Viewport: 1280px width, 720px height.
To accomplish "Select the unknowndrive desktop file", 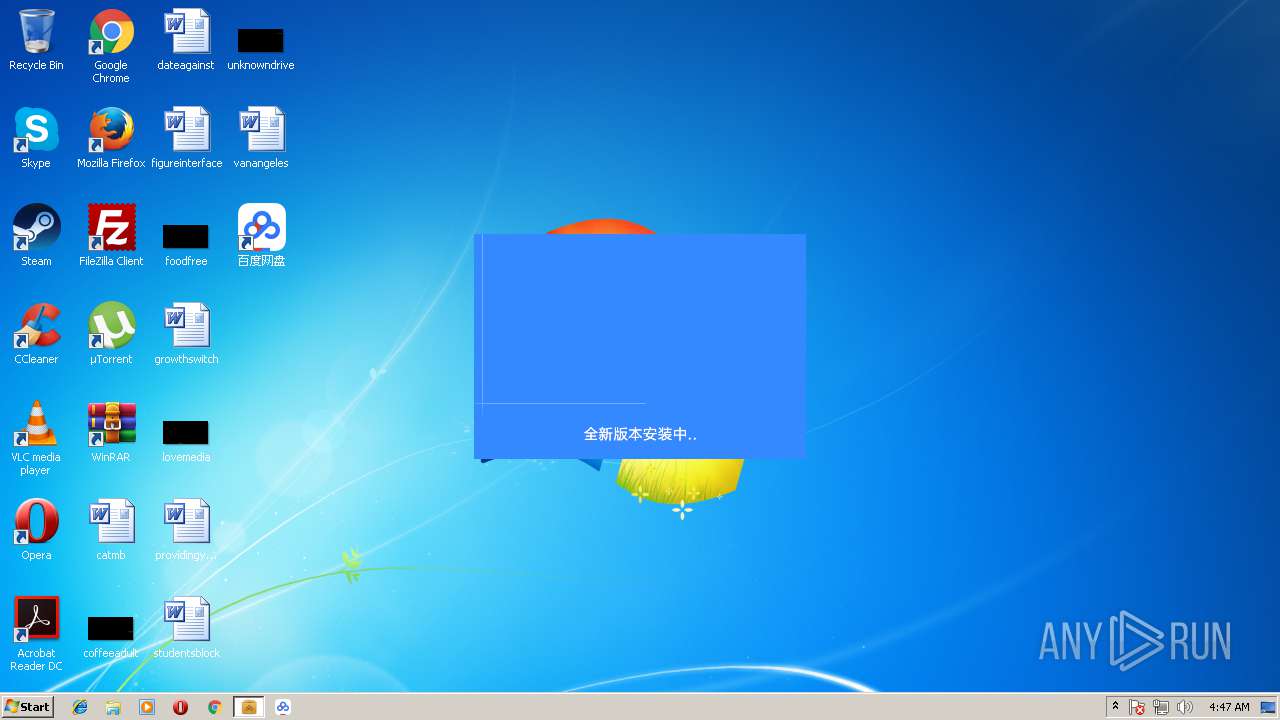I will click(x=261, y=48).
